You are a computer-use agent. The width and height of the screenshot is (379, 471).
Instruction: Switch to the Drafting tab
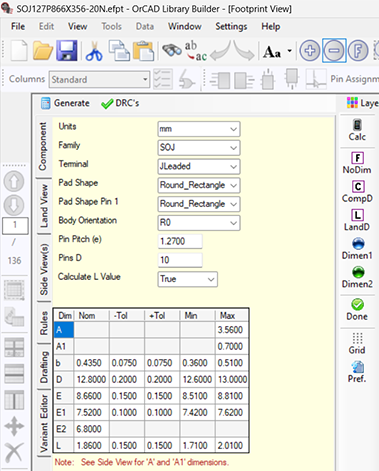coord(44,367)
